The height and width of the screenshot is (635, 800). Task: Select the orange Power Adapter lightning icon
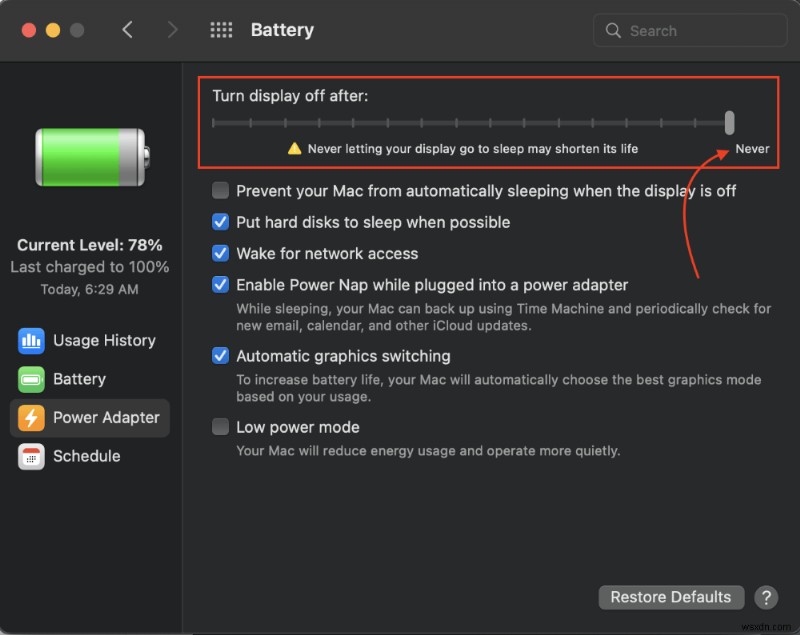tap(31, 418)
